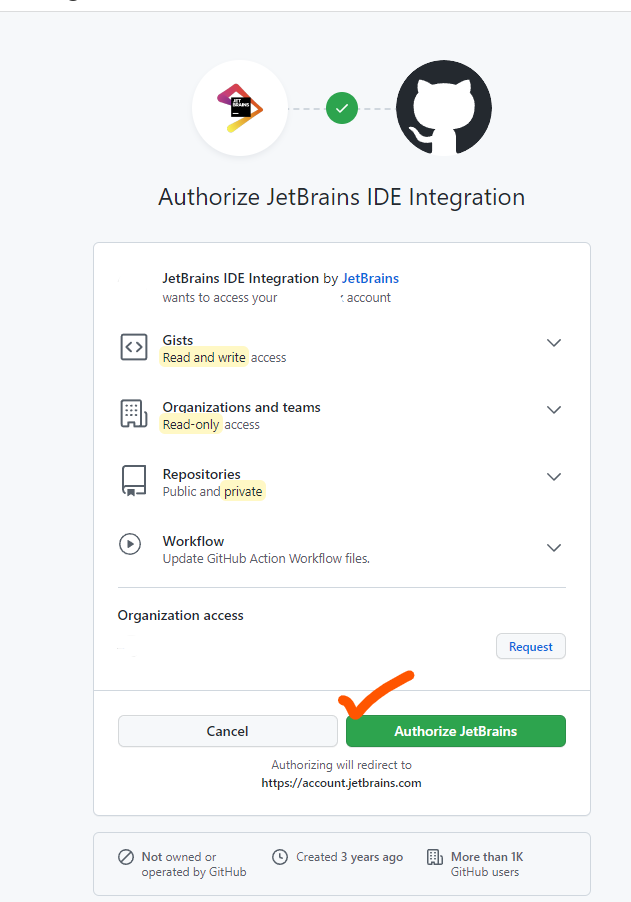Expand the Workflow permission chevron

click(x=554, y=548)
